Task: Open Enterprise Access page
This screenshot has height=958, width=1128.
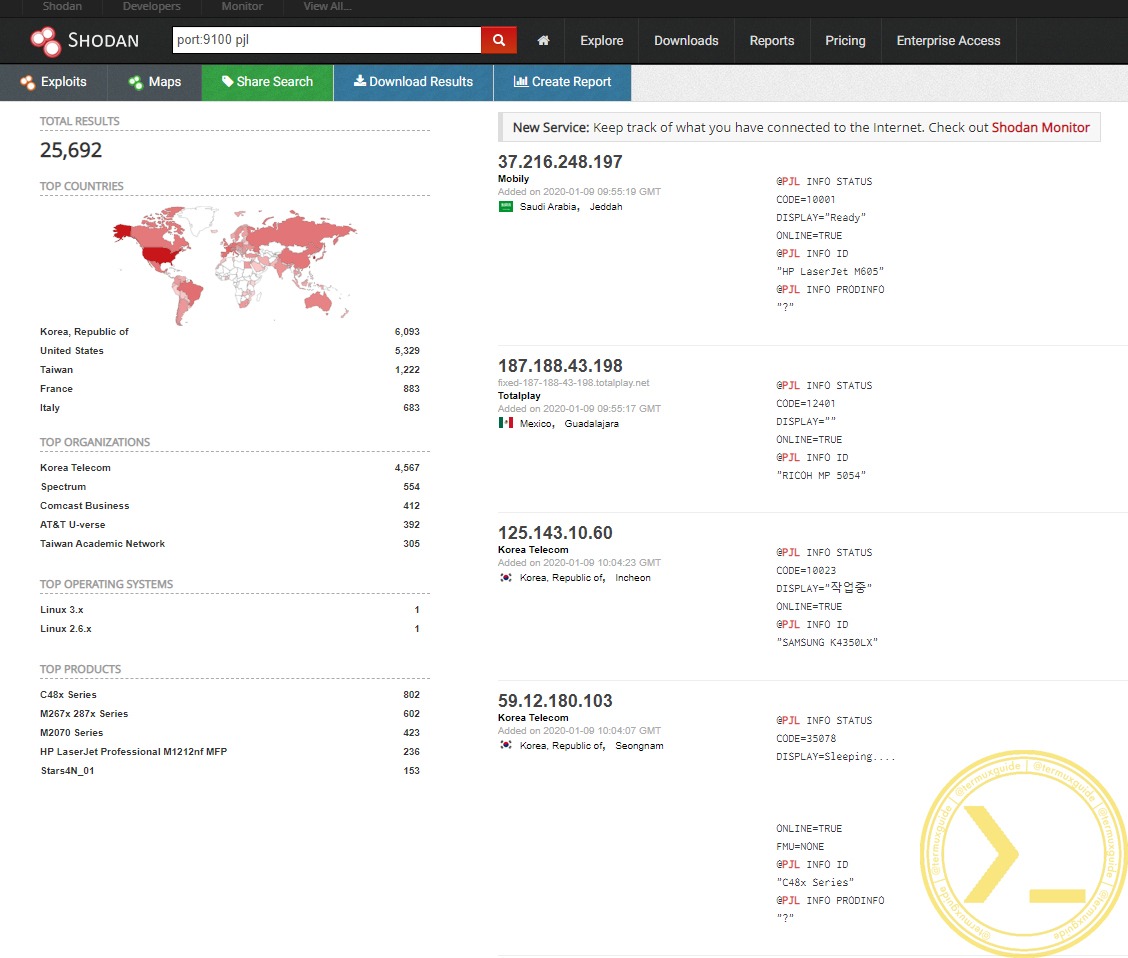Action: pos(948,41)
